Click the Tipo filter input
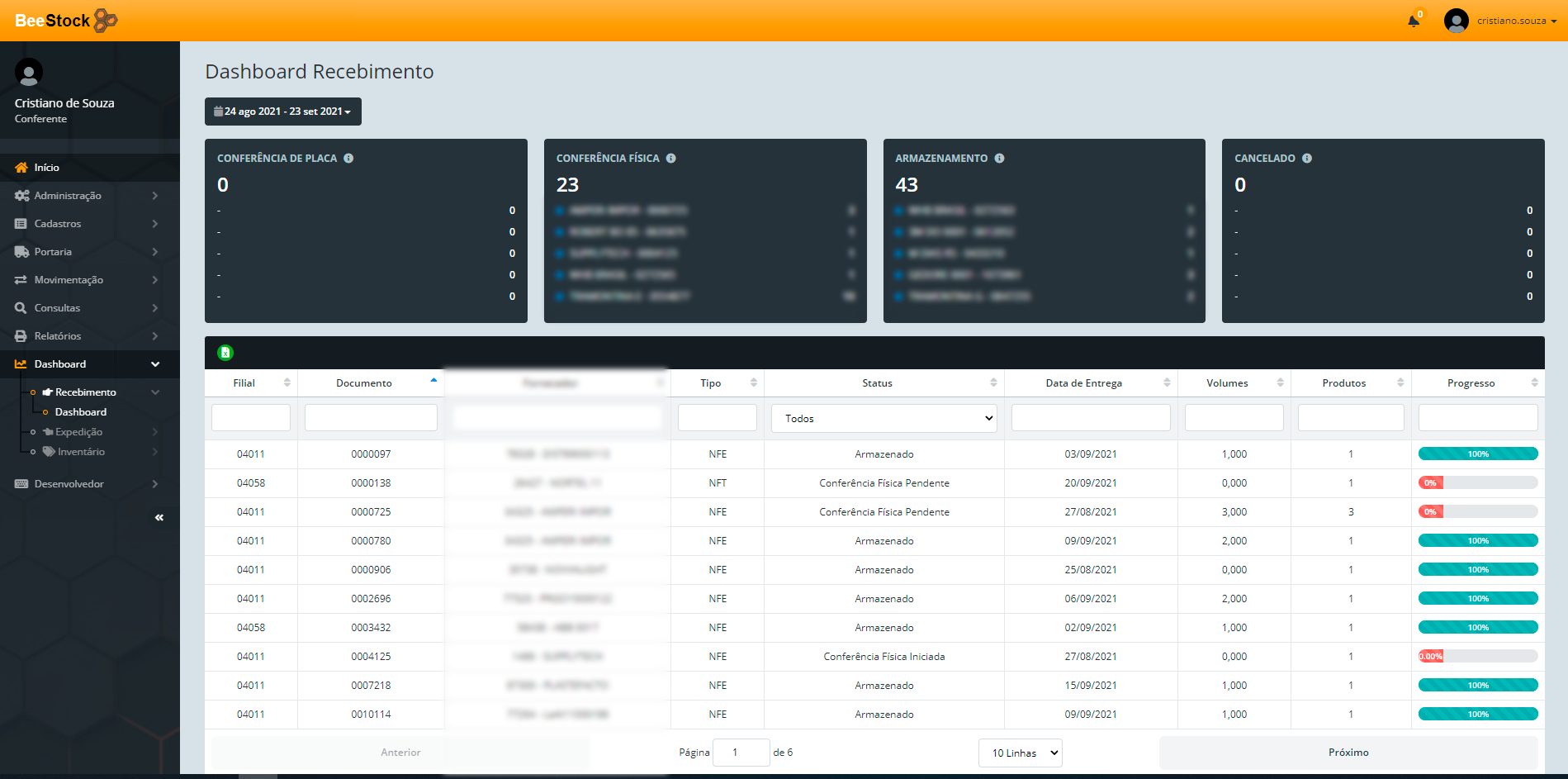Viewport: 1568px width, 779px height. pyautogui.click(x=718, y=417)
